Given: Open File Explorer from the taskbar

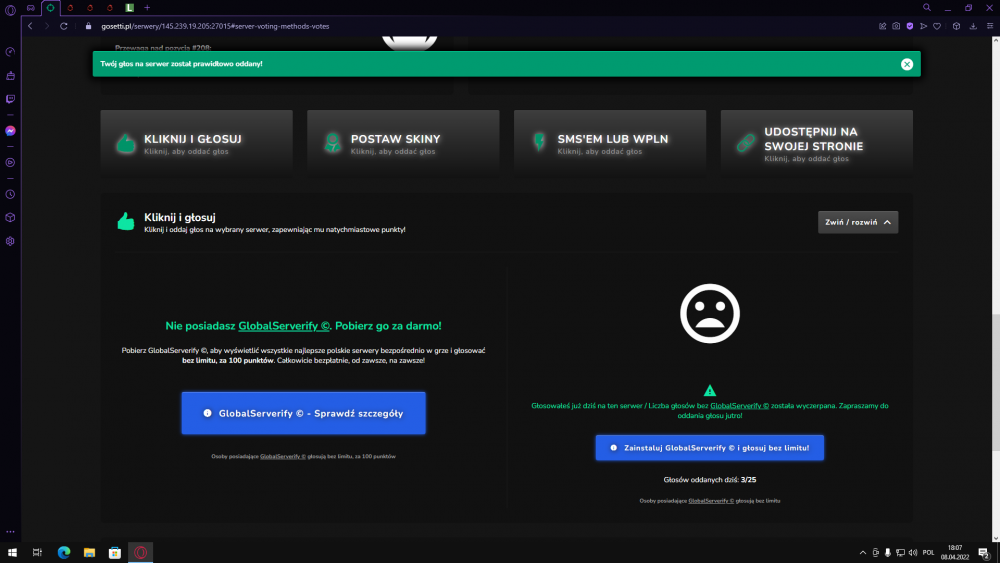Looking at the screenshot, I should [89, 552].
